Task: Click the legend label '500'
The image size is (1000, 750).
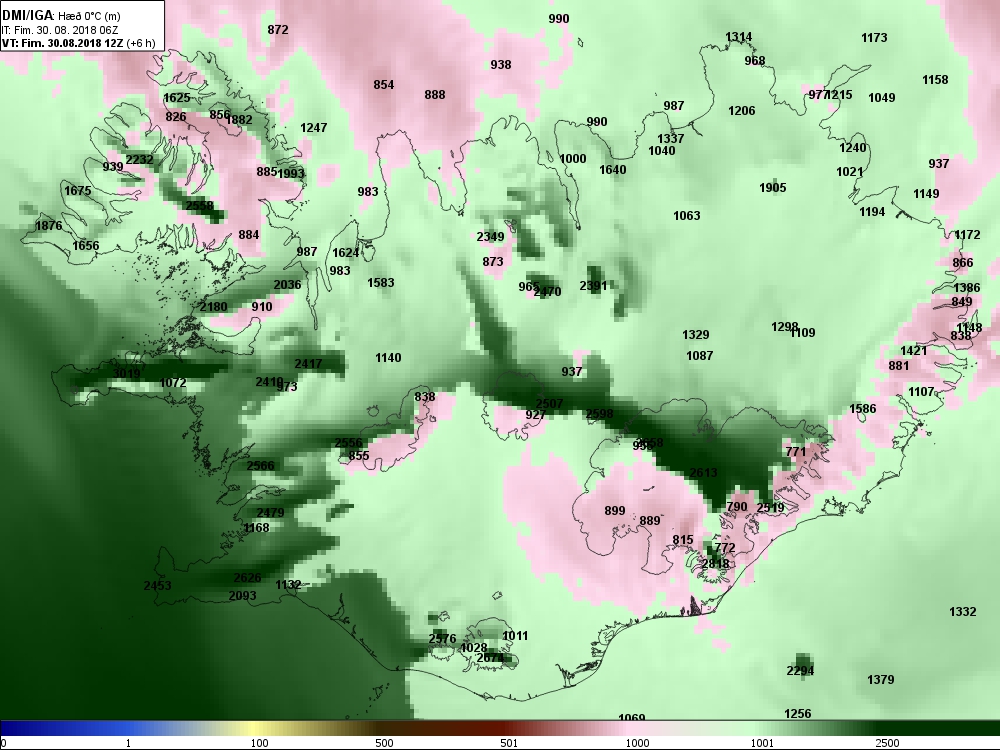Action: tap(384, 743)
